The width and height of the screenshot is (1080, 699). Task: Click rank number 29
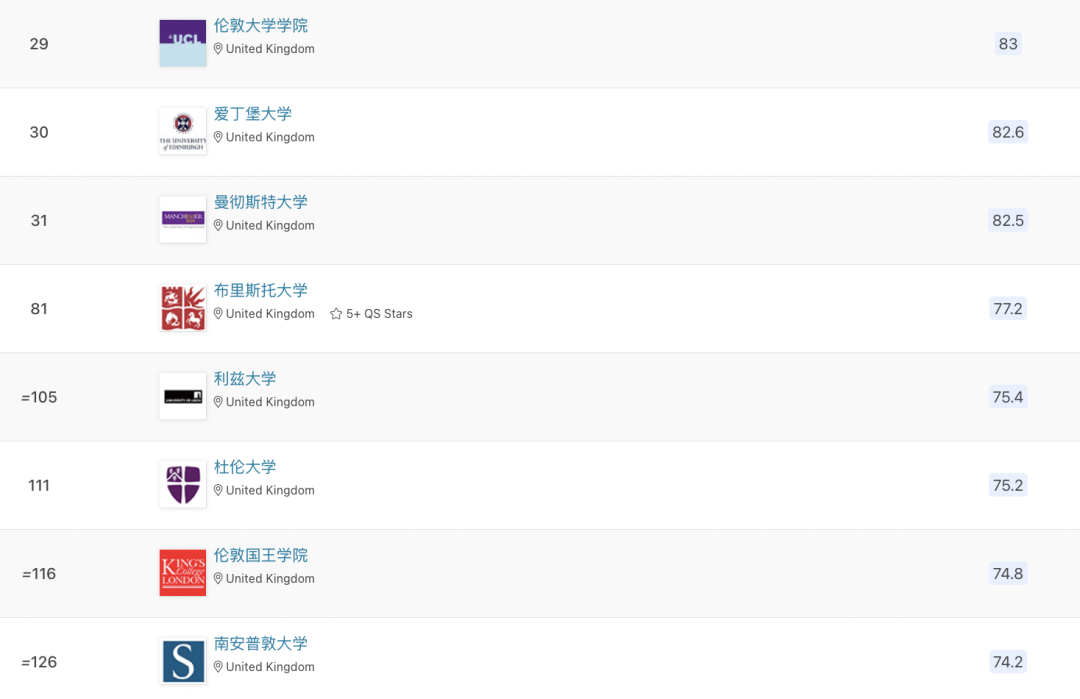point(39,44)
